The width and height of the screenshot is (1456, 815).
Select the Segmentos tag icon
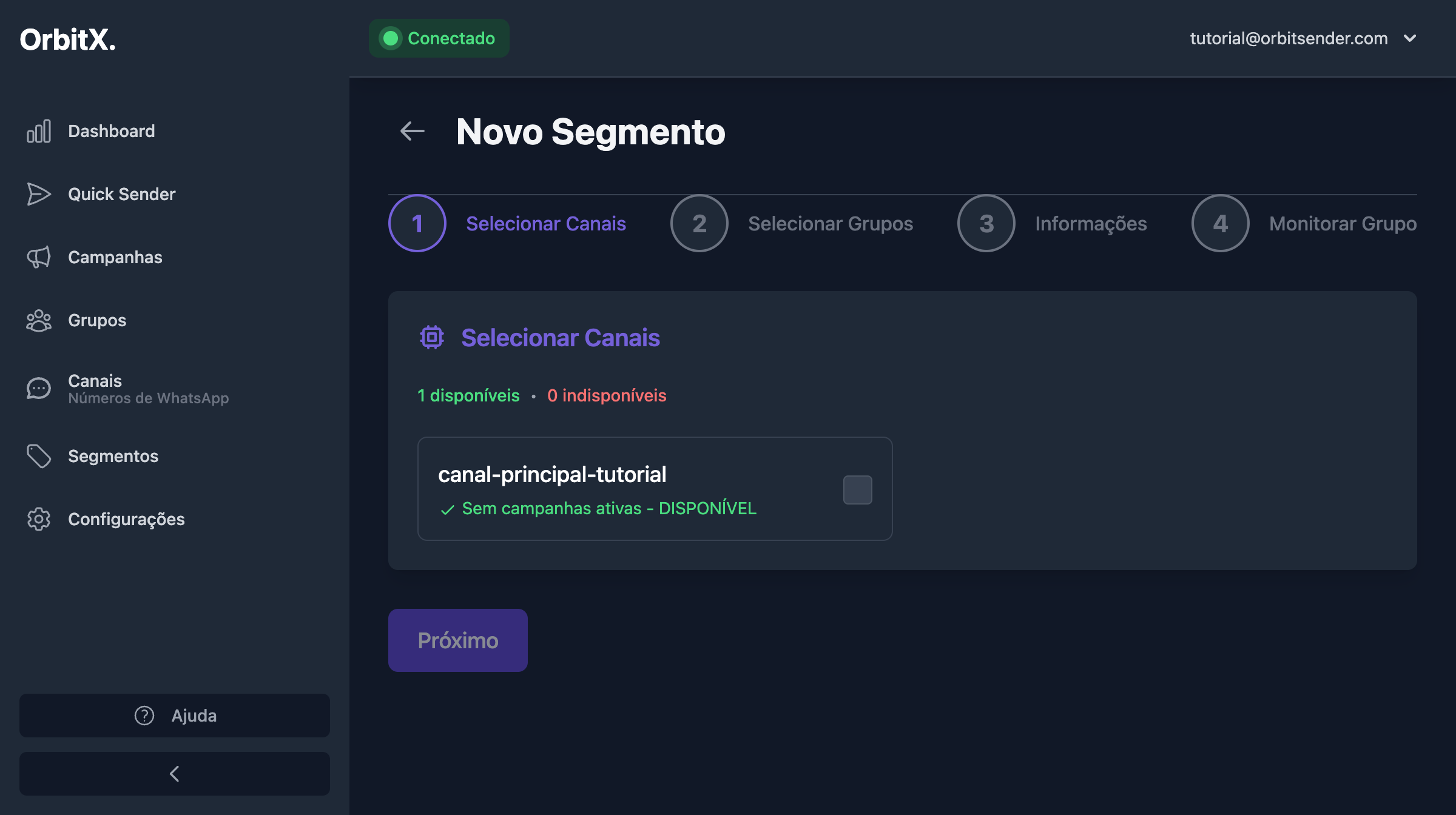[39, 457]
